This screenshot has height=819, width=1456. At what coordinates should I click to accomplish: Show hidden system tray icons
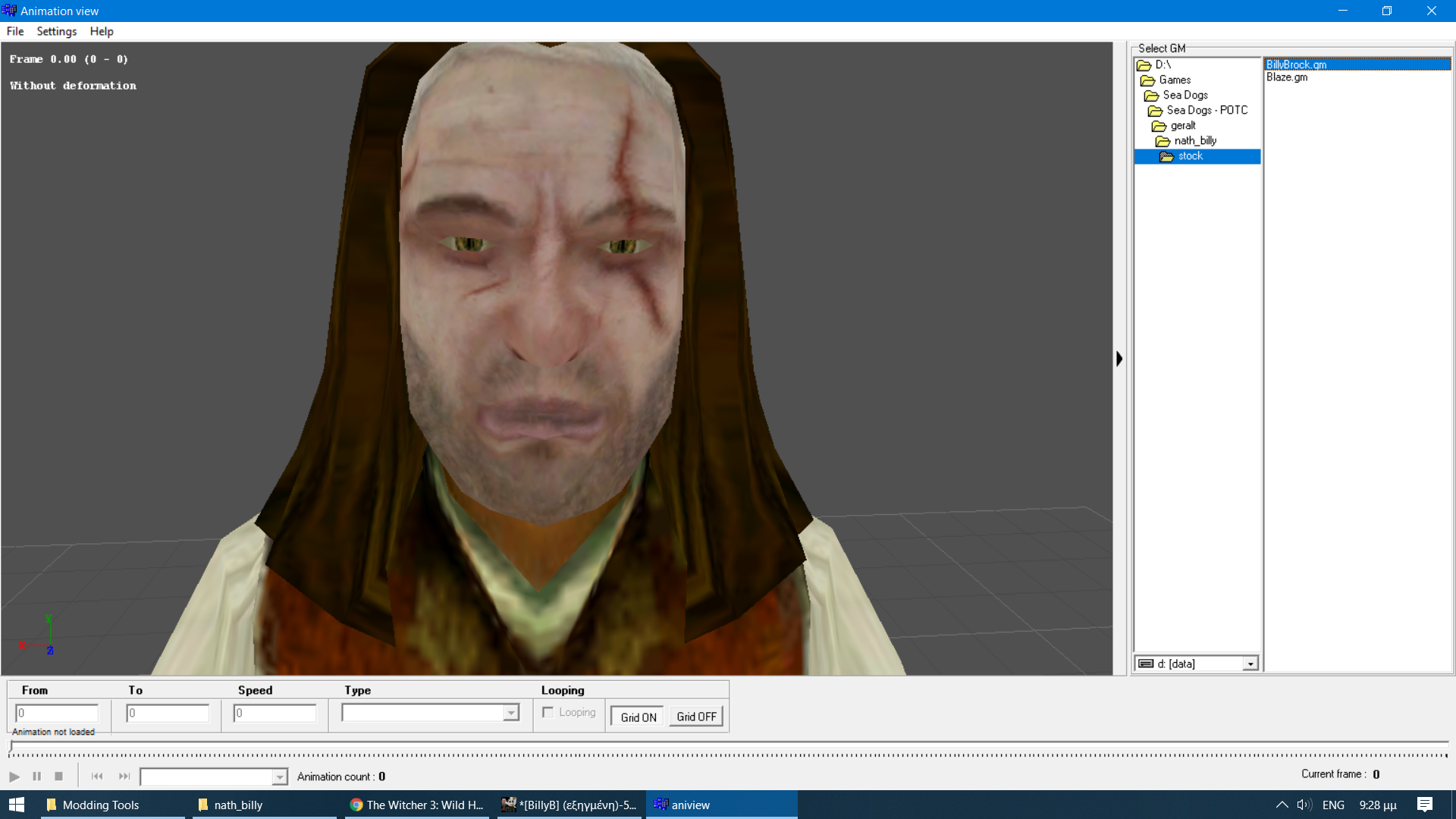pyautogui.click(x=1282, y=805)
